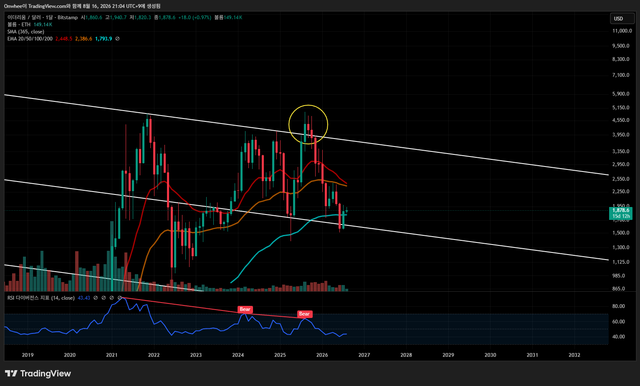This screenshot has width=640, height=386.
Task: Click the 11,000.0 price axis label
Action: click(x=622, y=31)
